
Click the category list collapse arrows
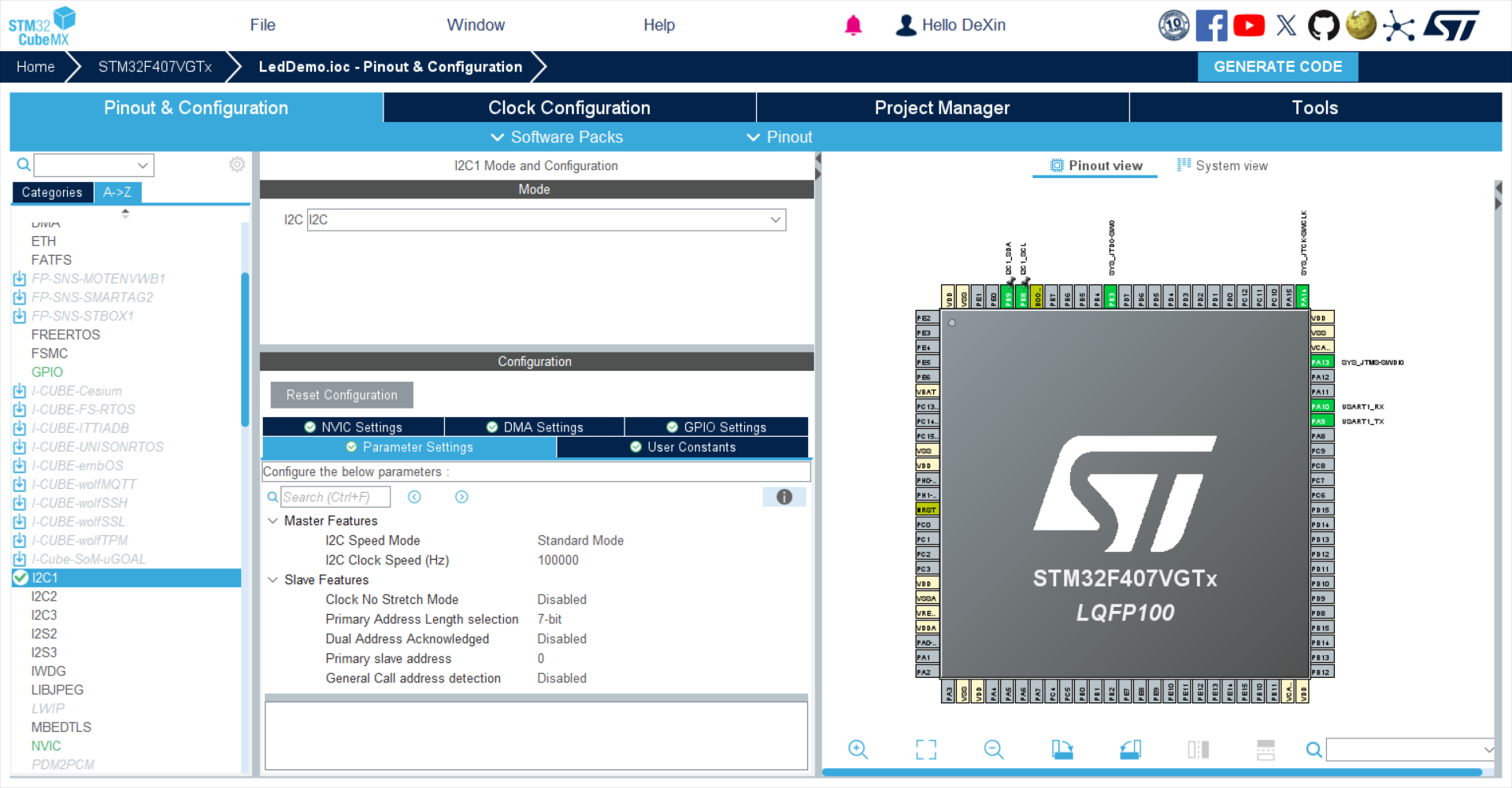click(125, 213)
